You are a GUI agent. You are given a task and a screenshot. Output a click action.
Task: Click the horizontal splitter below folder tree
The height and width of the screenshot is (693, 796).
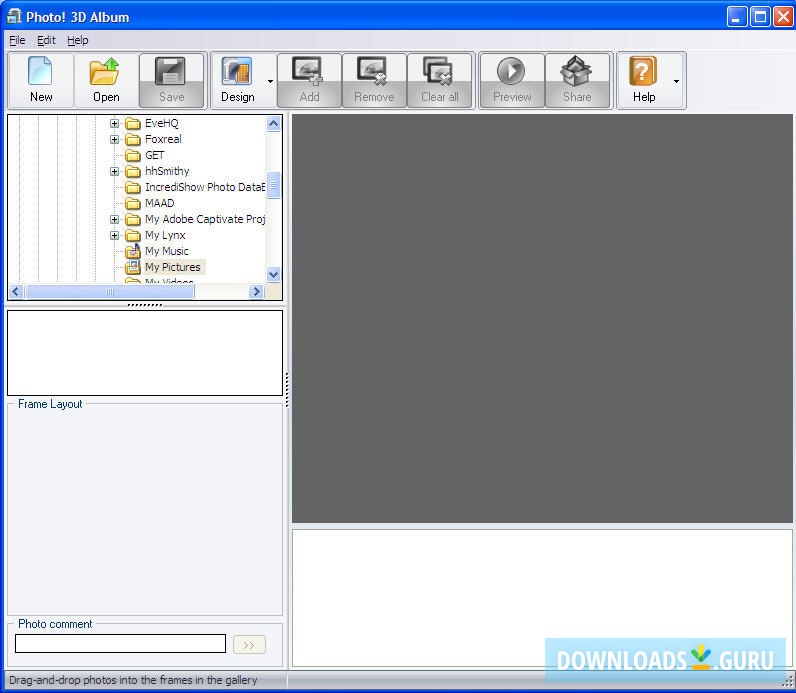(x=145, y=305)
